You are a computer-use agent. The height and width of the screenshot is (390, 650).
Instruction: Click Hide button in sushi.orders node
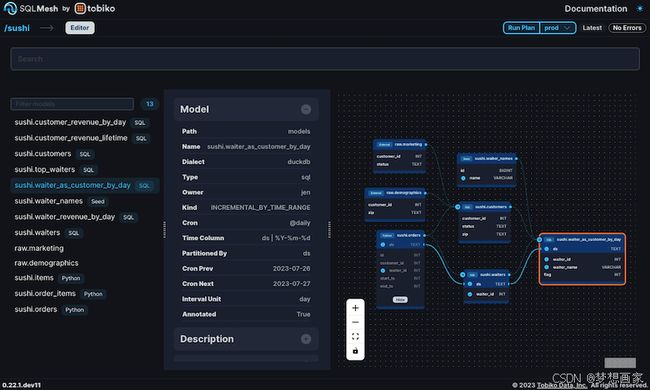pos(400,300)
